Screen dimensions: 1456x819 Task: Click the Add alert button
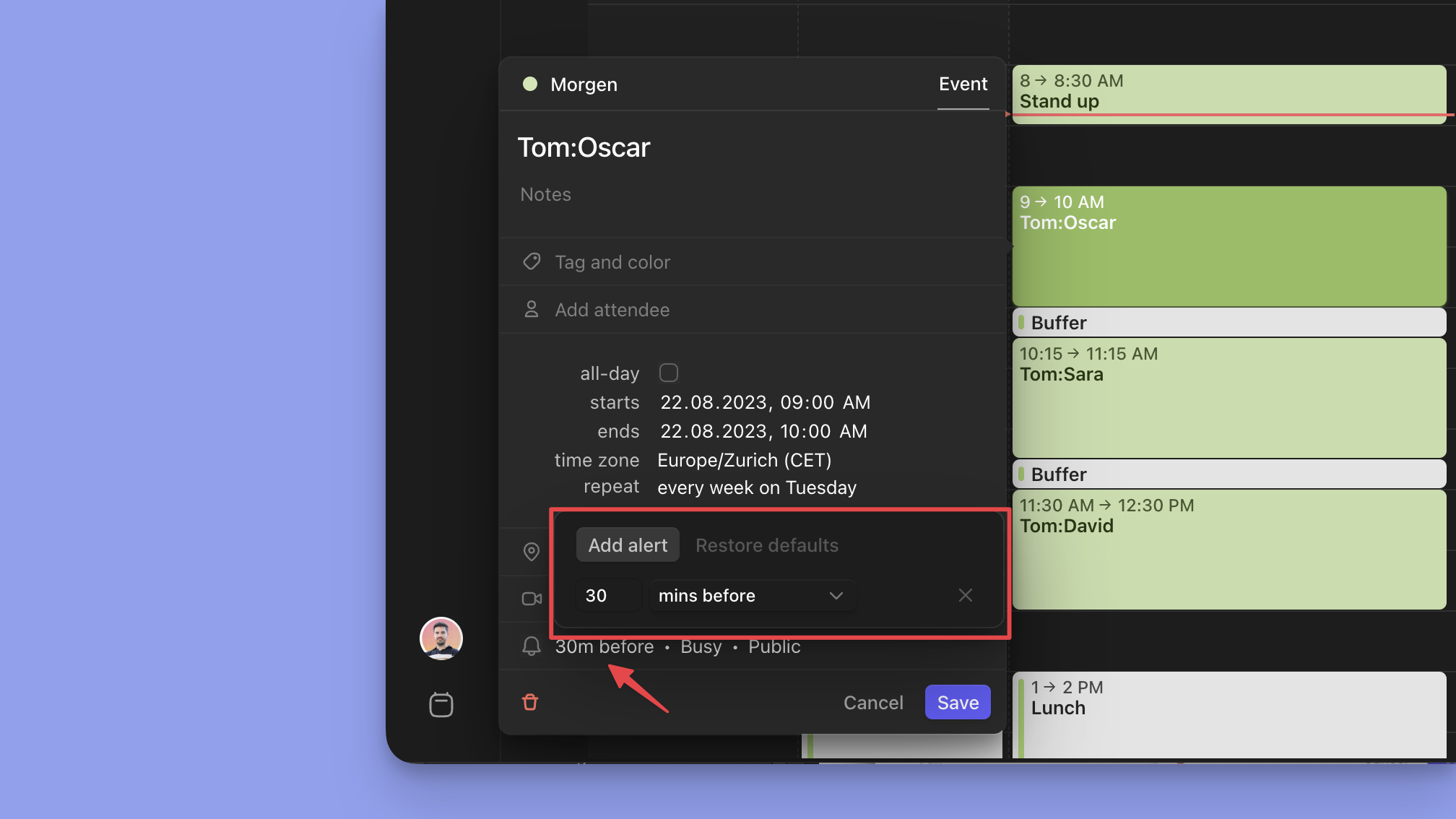[x=628, y=545]
